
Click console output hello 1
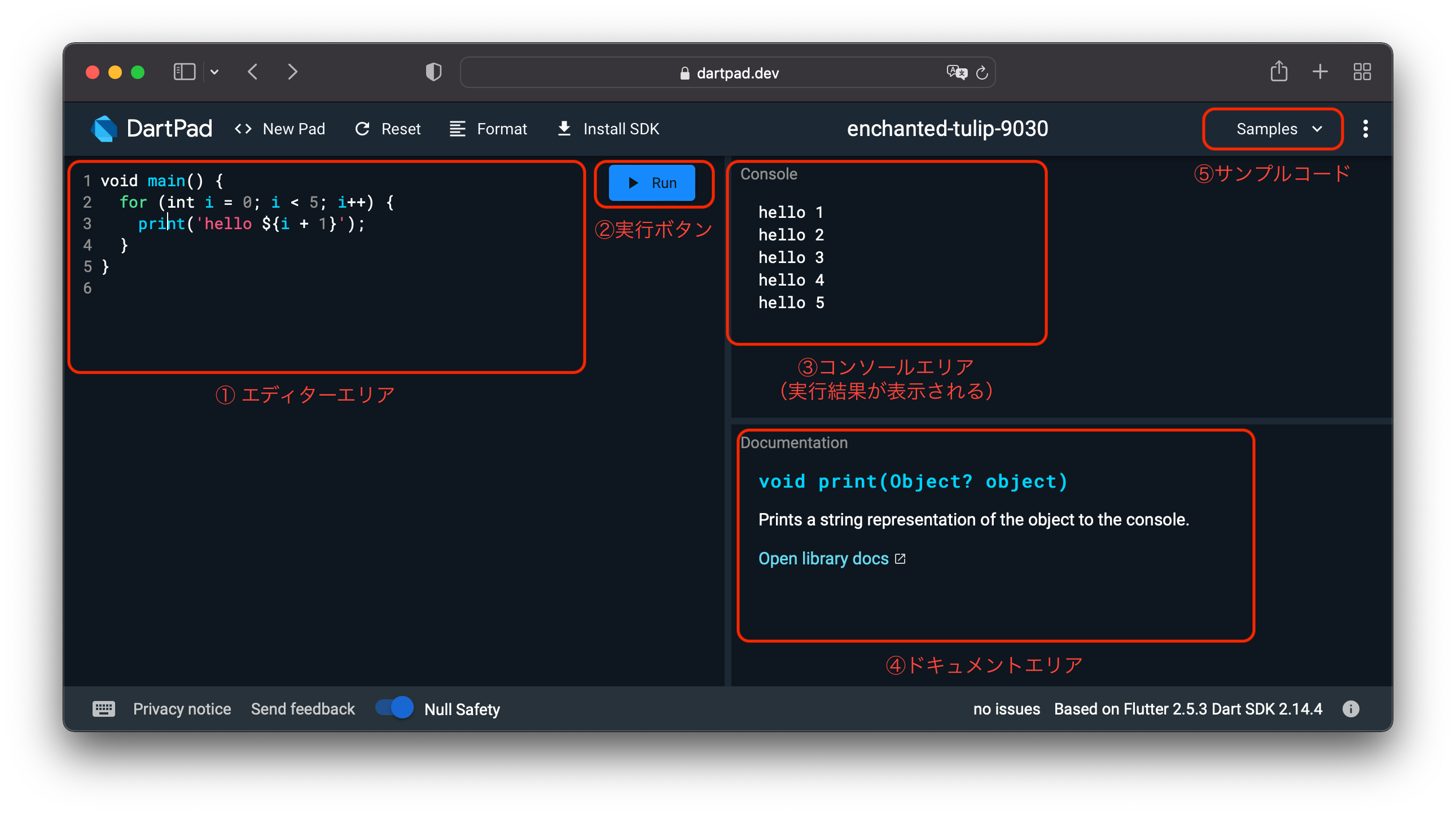(x=791, y=212)
